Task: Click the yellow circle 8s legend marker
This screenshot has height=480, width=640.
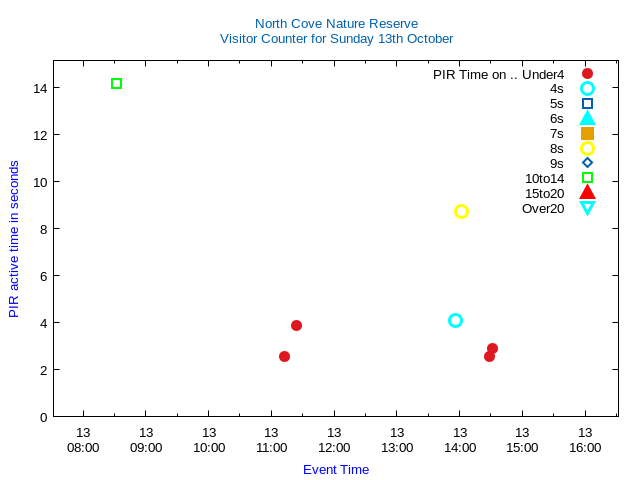Action: pos(587,149)
